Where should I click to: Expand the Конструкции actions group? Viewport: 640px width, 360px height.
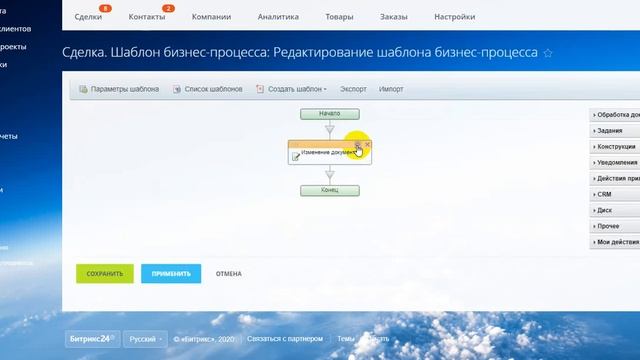(x=615, y=147)
